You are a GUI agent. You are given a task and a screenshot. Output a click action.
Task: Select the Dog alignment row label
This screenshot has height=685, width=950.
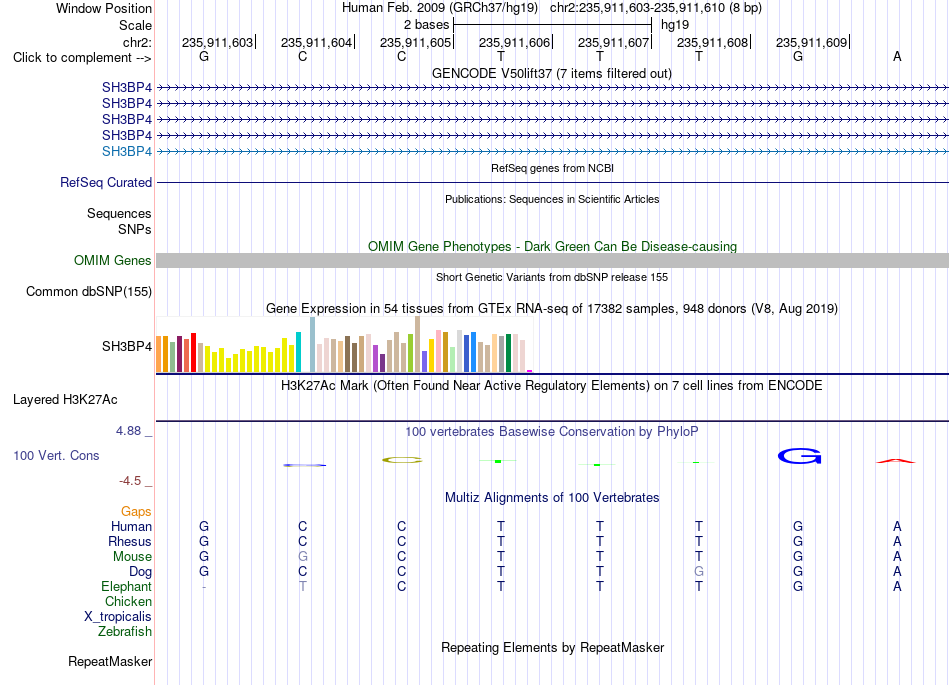click(x=140, y=572)
